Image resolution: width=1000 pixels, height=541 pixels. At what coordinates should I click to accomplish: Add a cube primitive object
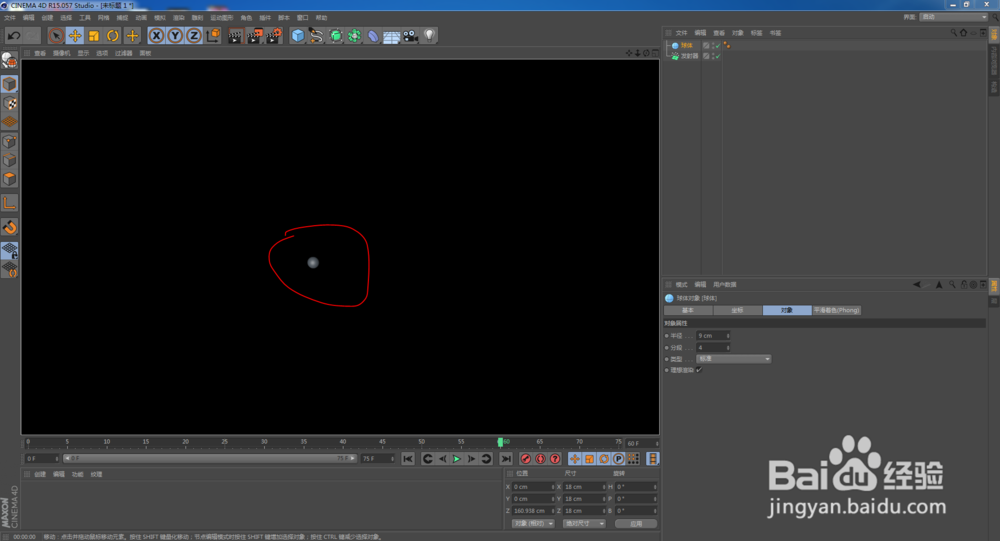pyautogui.click(x=298, y=36)
